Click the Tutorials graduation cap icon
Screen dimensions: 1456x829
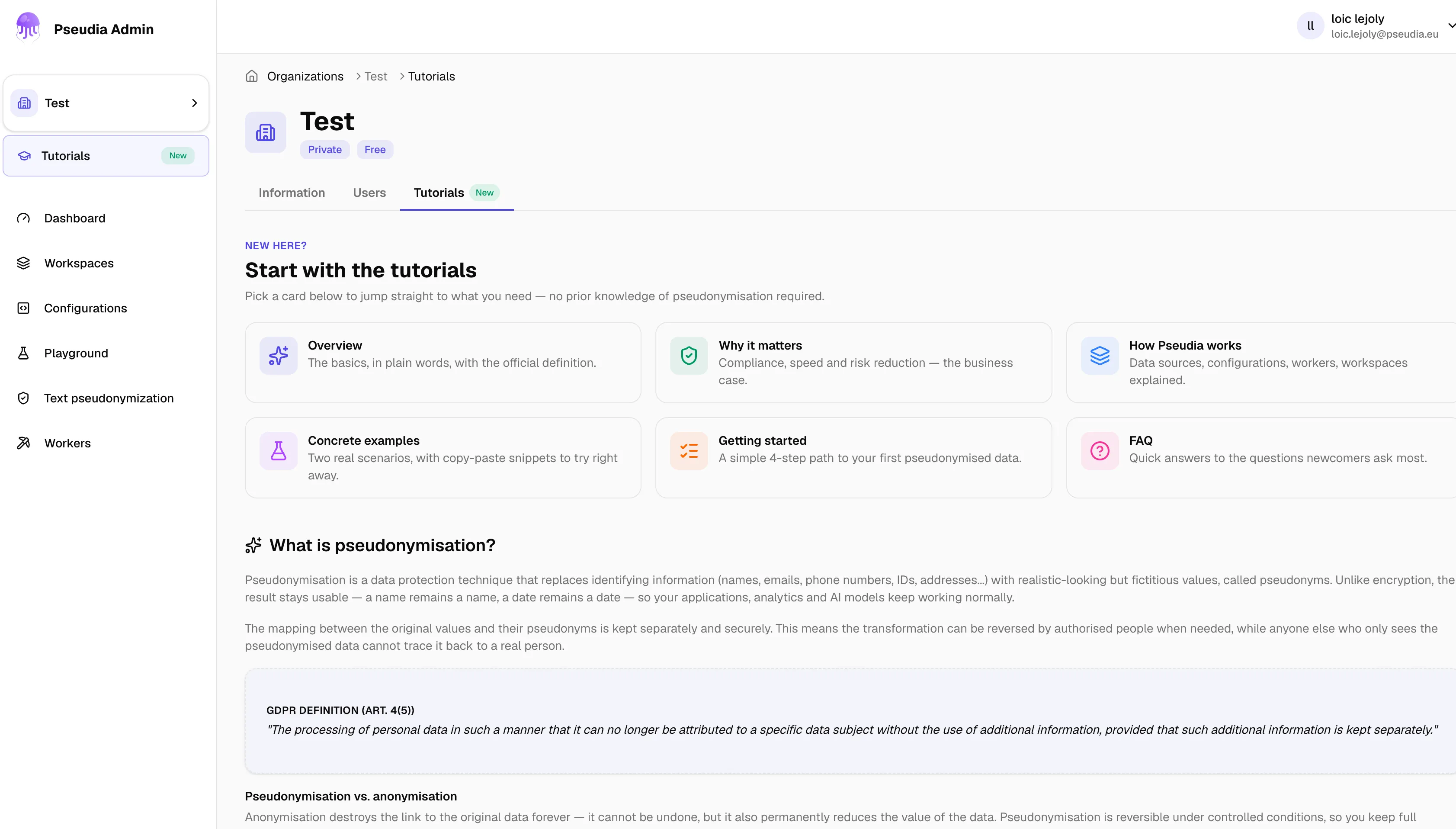coord(25,156)
